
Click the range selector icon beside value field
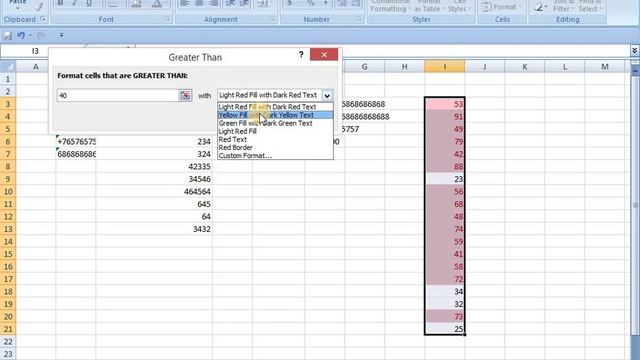point(185,96)
